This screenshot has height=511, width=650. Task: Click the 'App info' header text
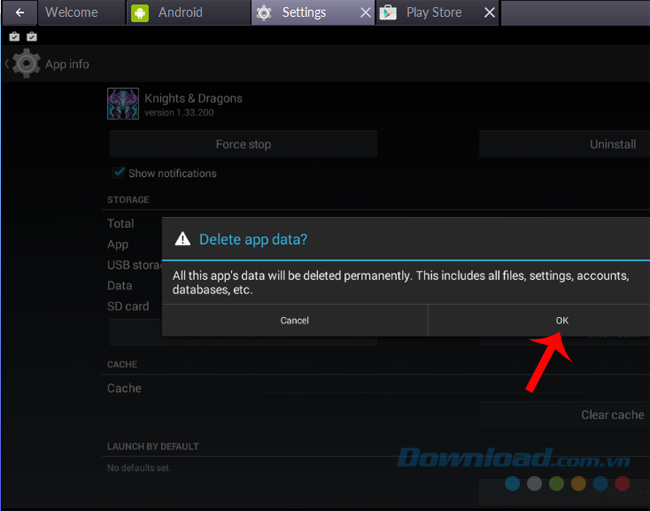pos(67,64)
